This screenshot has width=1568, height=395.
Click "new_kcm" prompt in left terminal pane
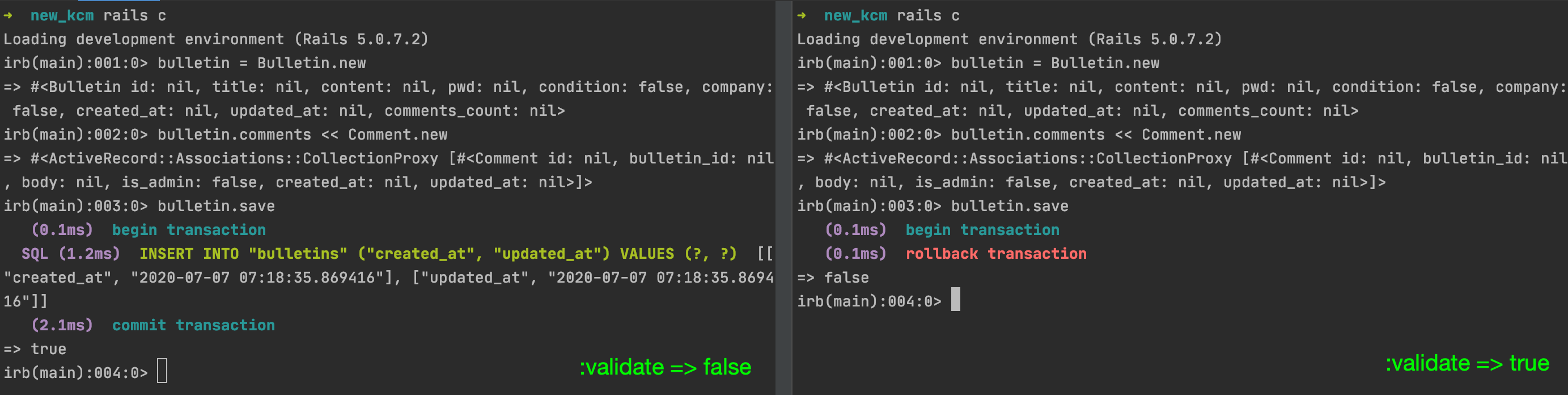point(62,15)
